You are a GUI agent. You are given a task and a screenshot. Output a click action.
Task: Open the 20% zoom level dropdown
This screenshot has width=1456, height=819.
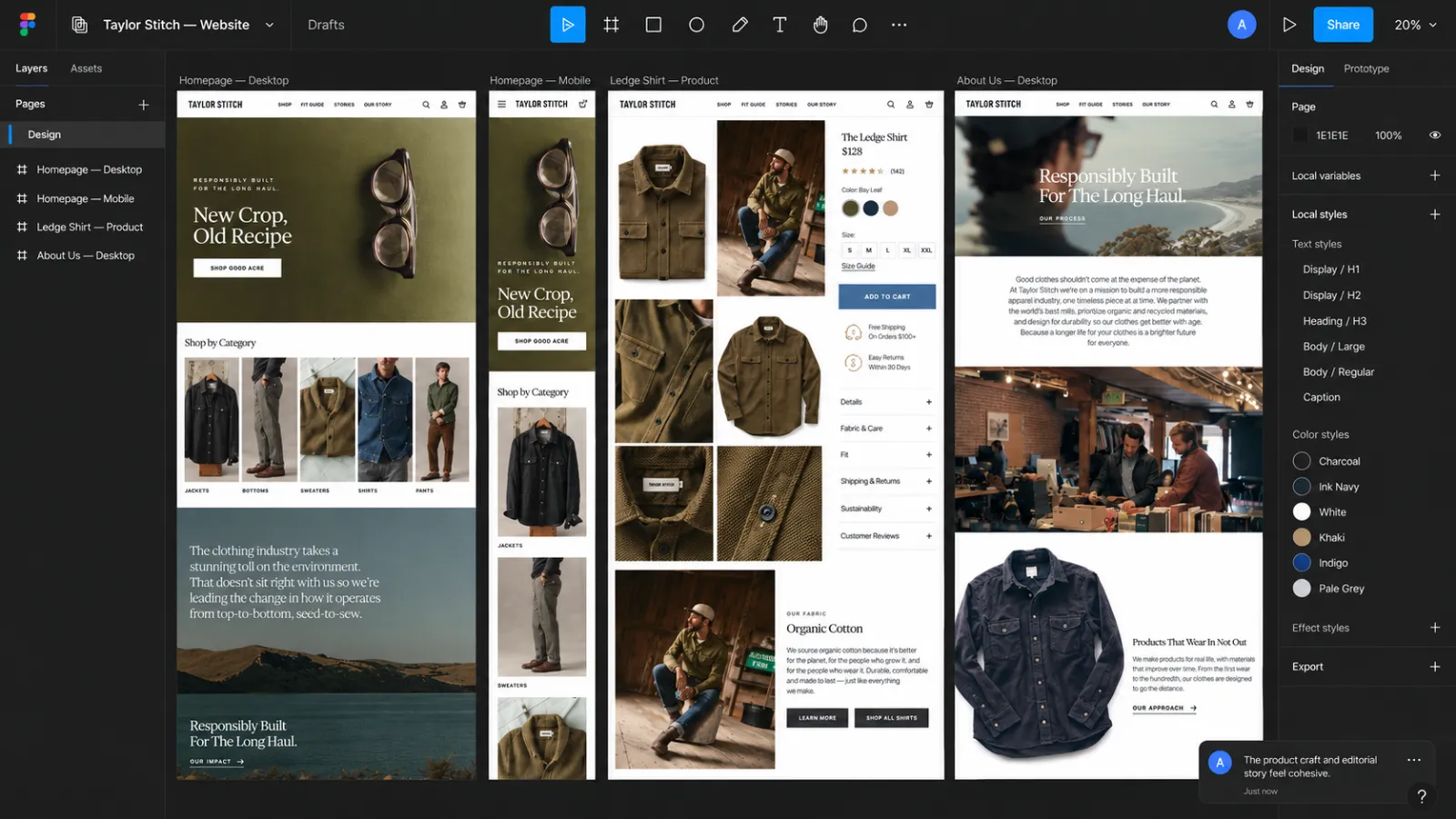[1415, 25]
